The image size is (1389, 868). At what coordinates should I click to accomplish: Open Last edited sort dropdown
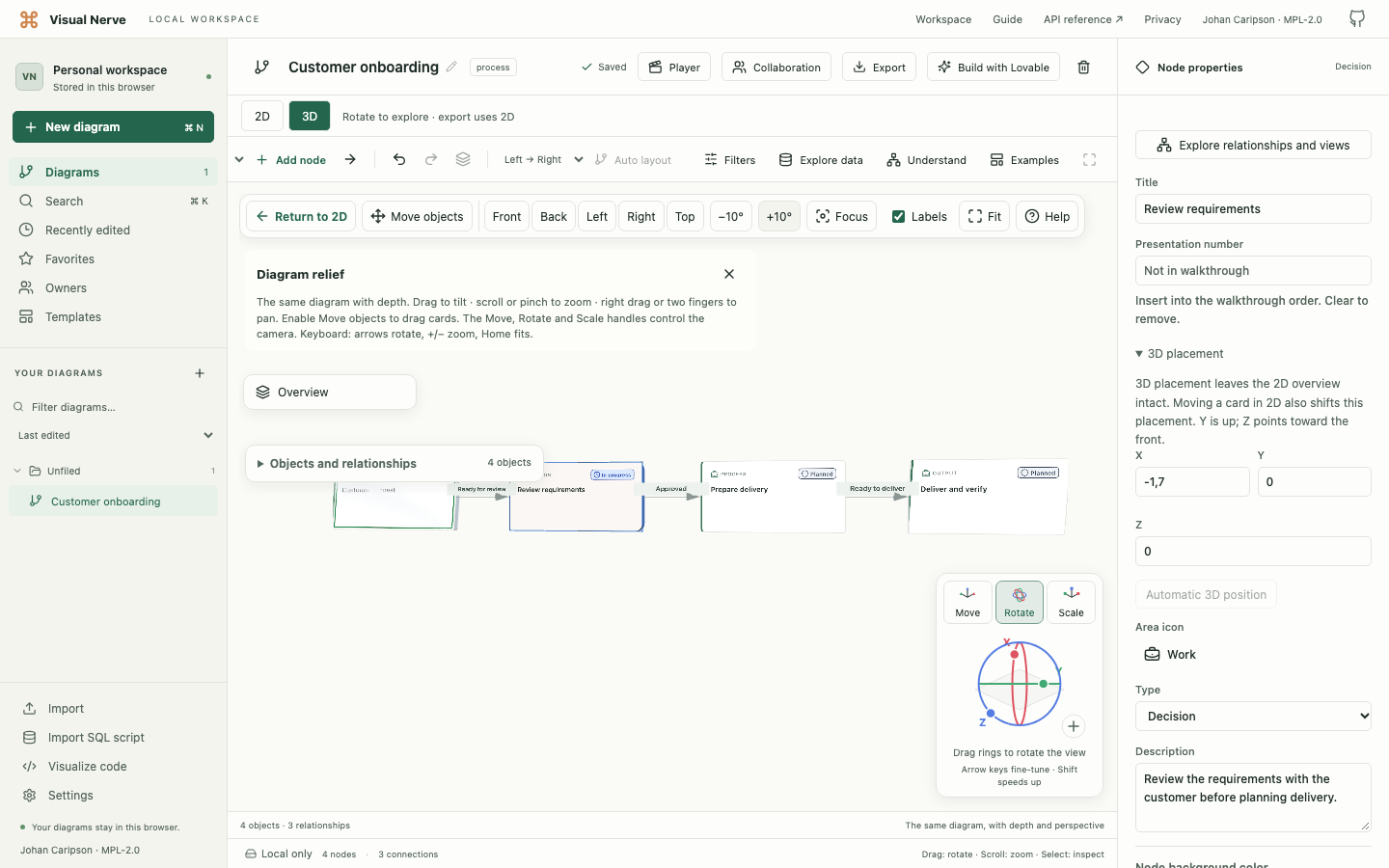(113, 436)
